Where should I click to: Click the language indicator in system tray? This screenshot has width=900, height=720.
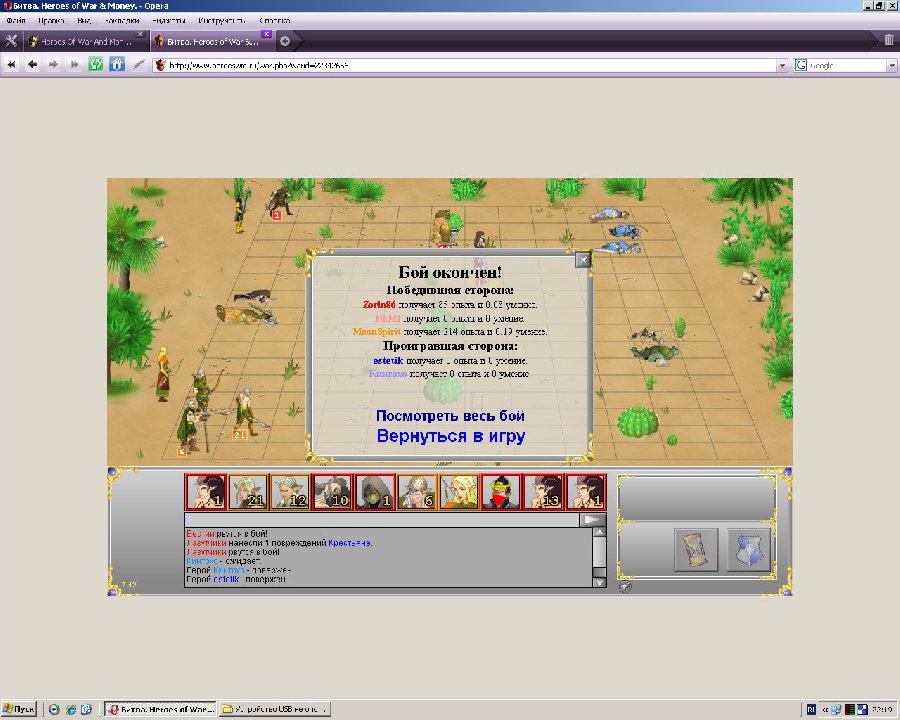(x=811, y=710)
